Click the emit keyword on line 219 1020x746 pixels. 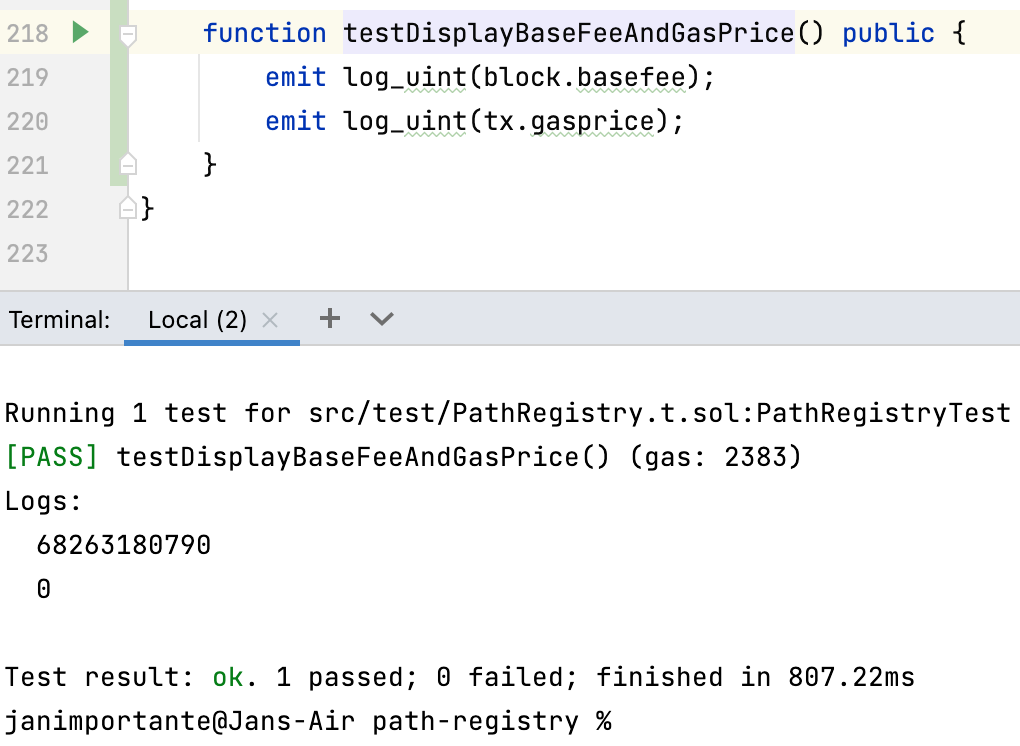click(x=295, y=77)
